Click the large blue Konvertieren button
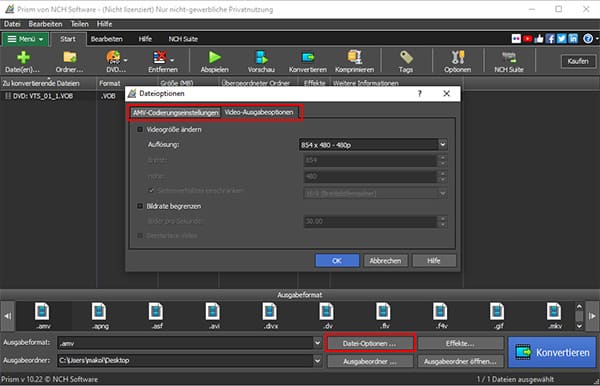600x386 pixels. pos(552,352)
